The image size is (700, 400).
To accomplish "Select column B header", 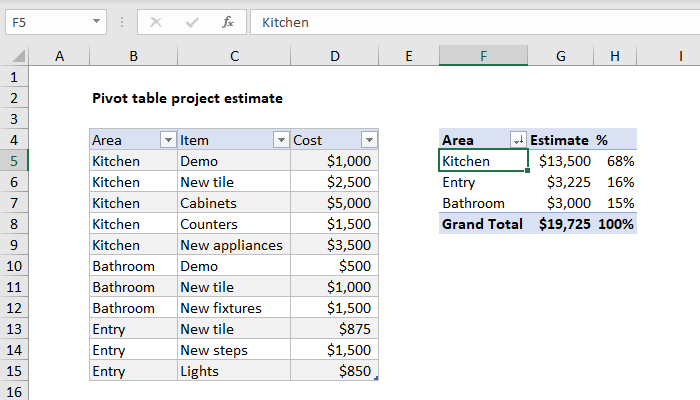I will click(133, 56).
